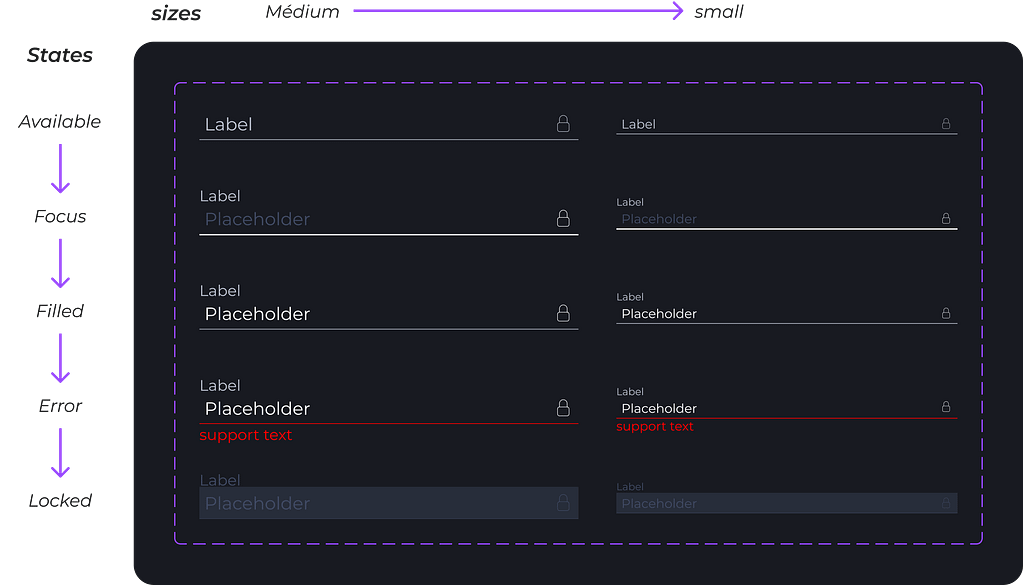Click the lock icon in the small Error field

pos(946,408)
